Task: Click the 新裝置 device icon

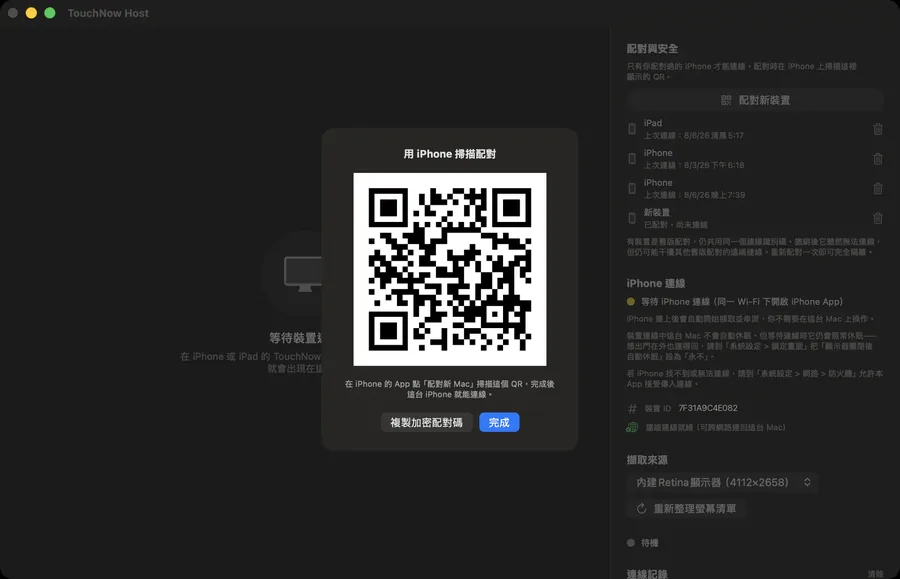Action: point(632,219)
